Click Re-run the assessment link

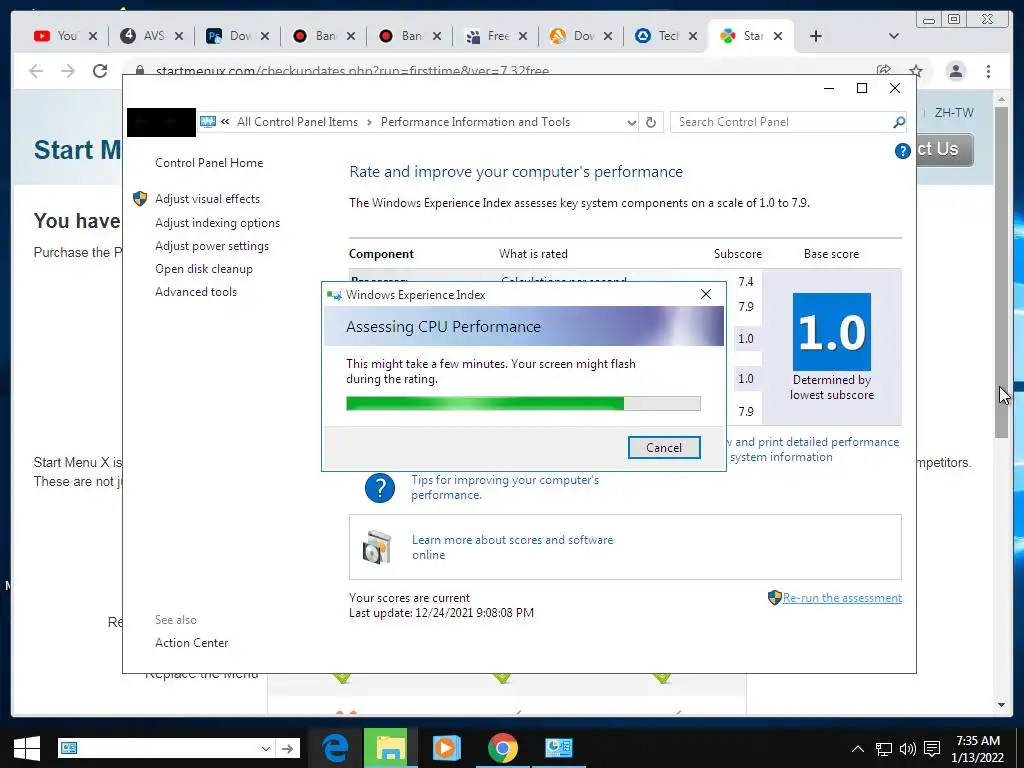click(842, 598)
